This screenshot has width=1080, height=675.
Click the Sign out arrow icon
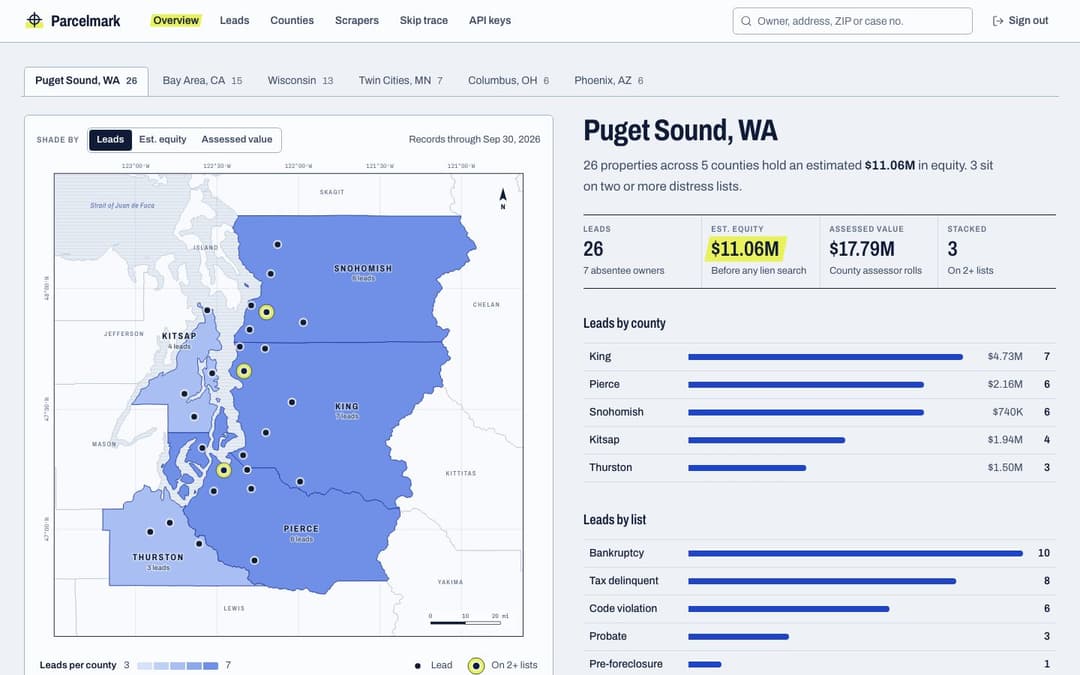pos(997,21)
